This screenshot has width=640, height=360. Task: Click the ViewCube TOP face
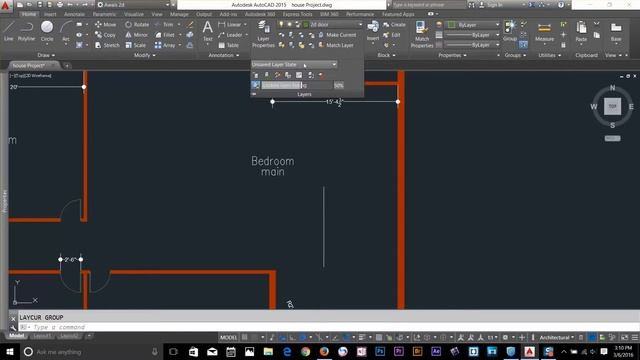[x=612, y=106]
